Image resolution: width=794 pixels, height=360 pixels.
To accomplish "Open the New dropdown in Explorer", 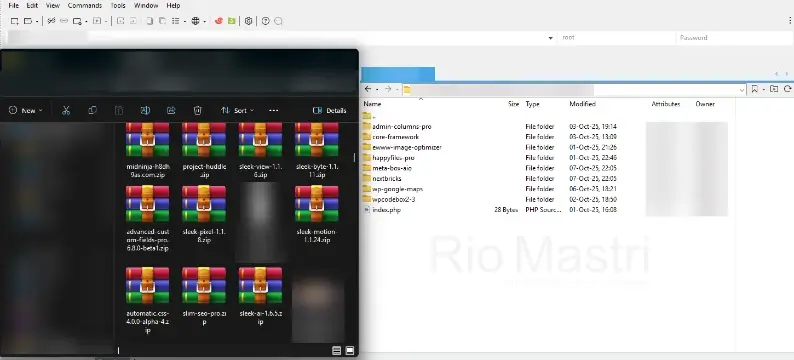I will pos(26,110).
